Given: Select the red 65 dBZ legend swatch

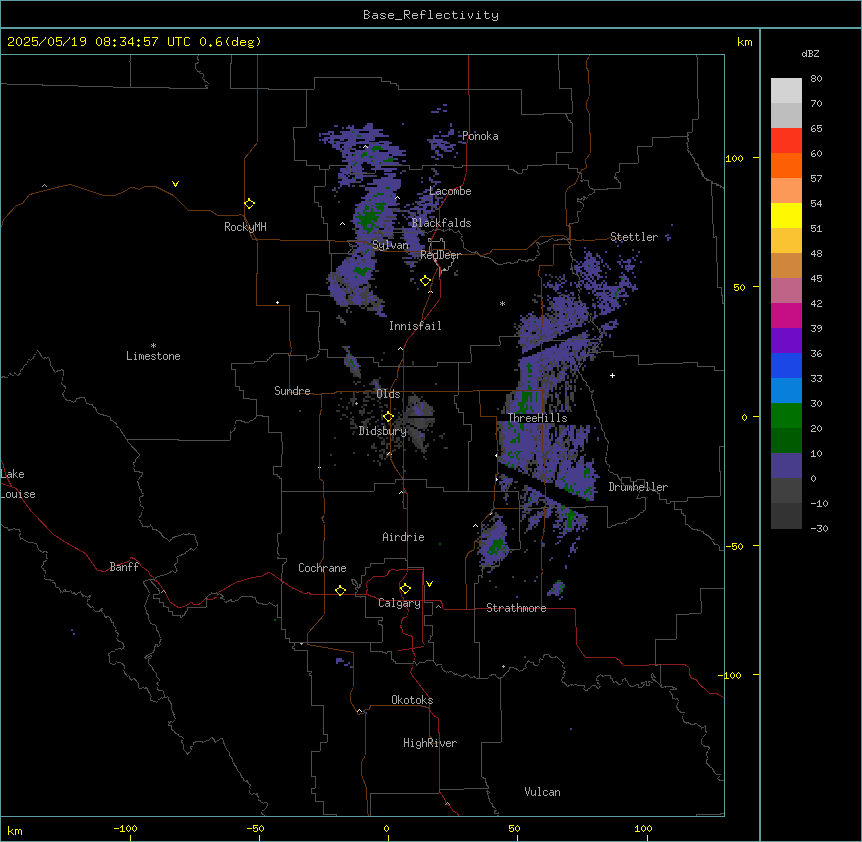Looking at the screenshot, I should pos(786,141).
